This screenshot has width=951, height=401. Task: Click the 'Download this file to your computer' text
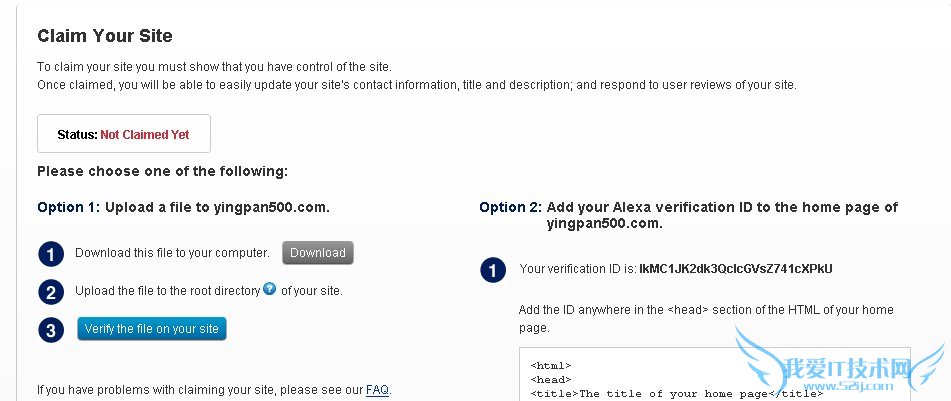click(172, 253)
